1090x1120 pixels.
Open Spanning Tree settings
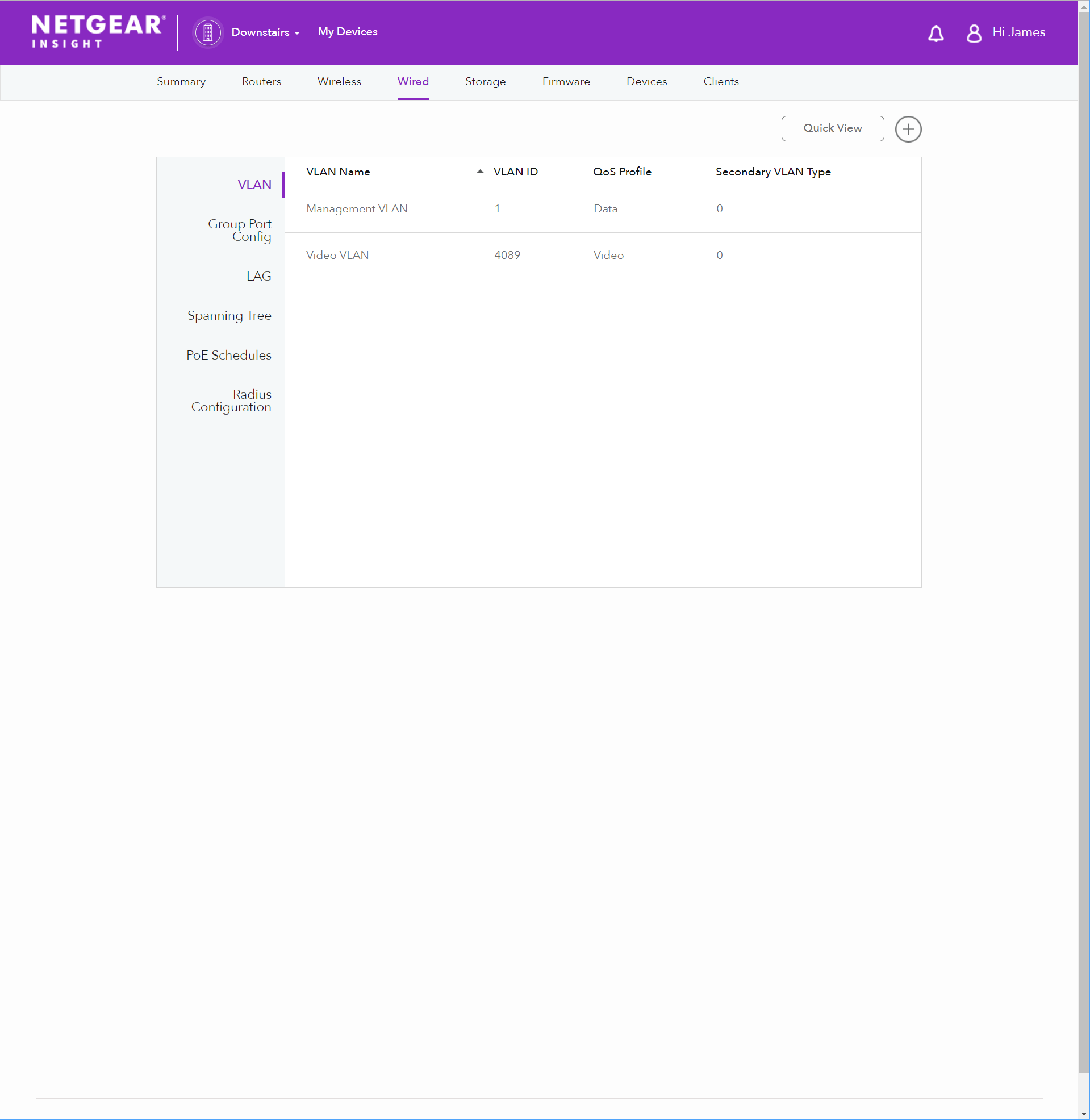point(229,316)
